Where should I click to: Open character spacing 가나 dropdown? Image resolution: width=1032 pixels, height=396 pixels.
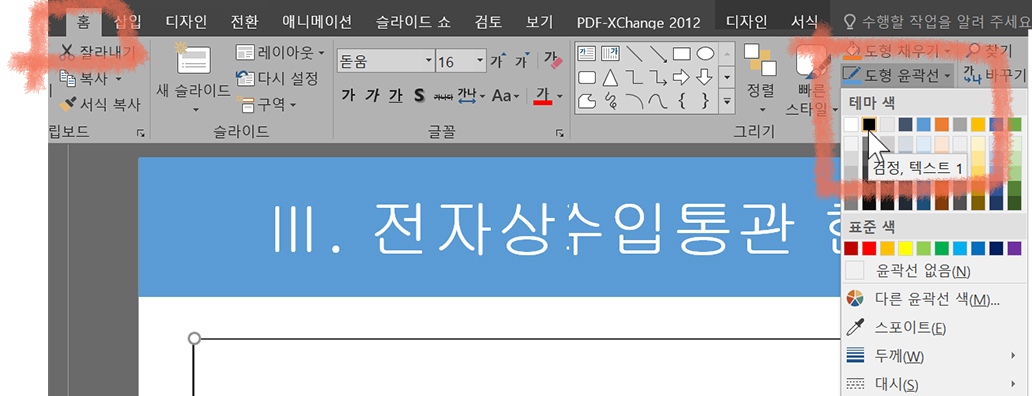pyautogui.click(x=471, y=96)
